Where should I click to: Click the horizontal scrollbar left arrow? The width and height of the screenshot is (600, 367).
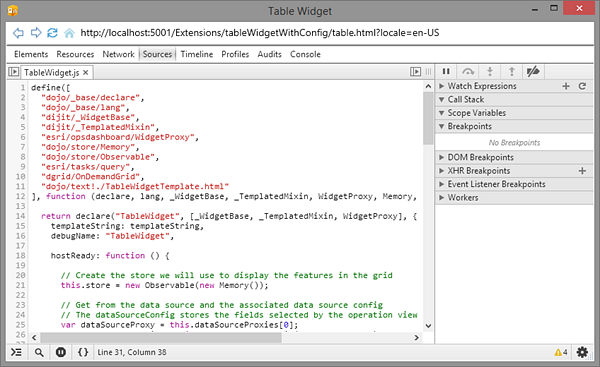[x=34, y=338]
